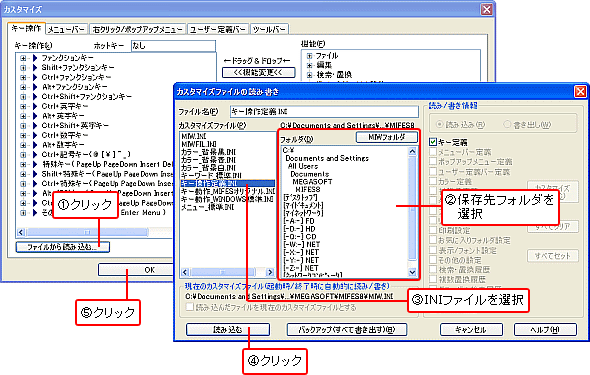Image resolution: width=590 pixels, height=375 pixels.
Task: Toggle the お気に入りフォルダ設定 checkbox
Action: [x=433, y=240]
